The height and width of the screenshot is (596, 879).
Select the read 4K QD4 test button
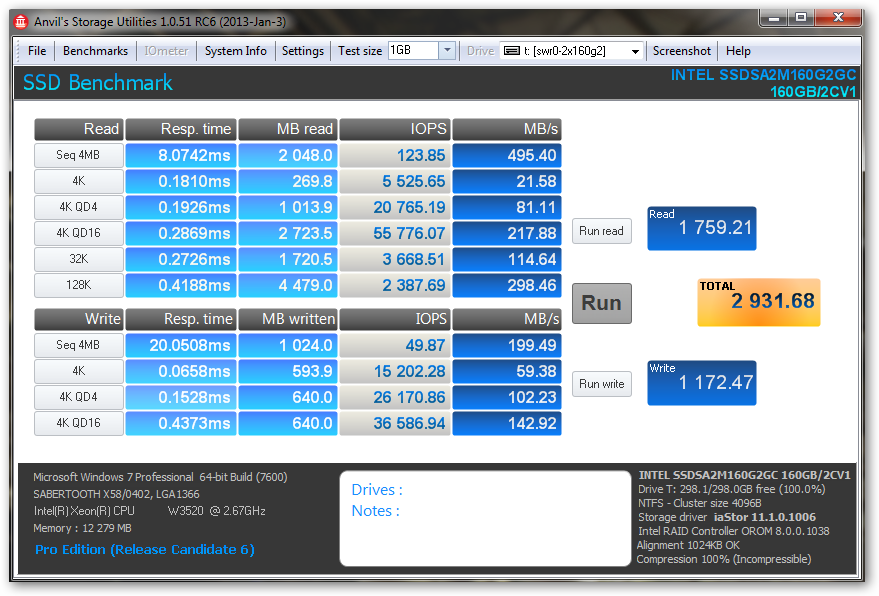click(x=78, y=207)
